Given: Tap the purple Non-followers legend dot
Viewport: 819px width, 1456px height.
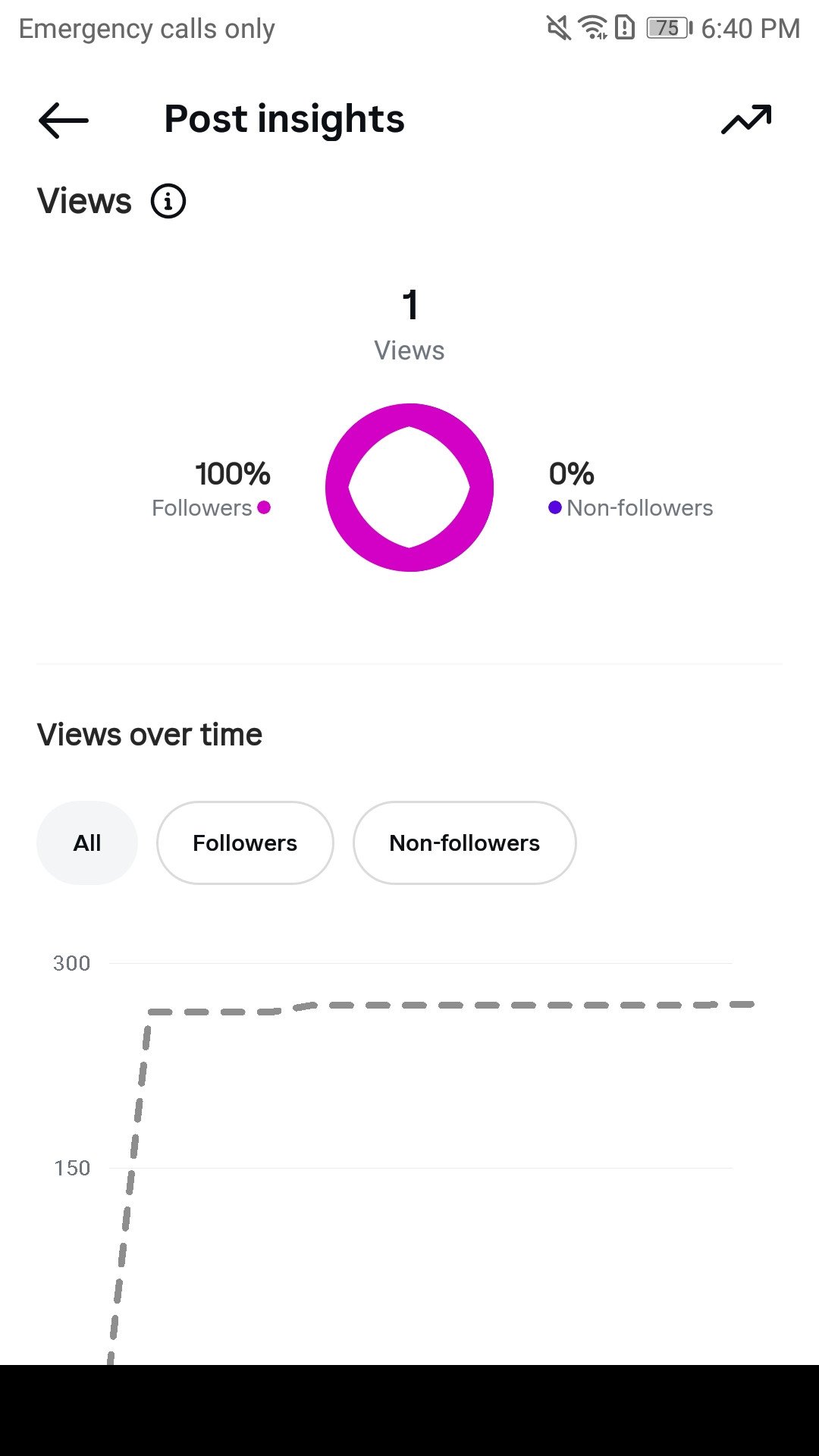Looking at the screenshot, I should [x=555, y=507].
